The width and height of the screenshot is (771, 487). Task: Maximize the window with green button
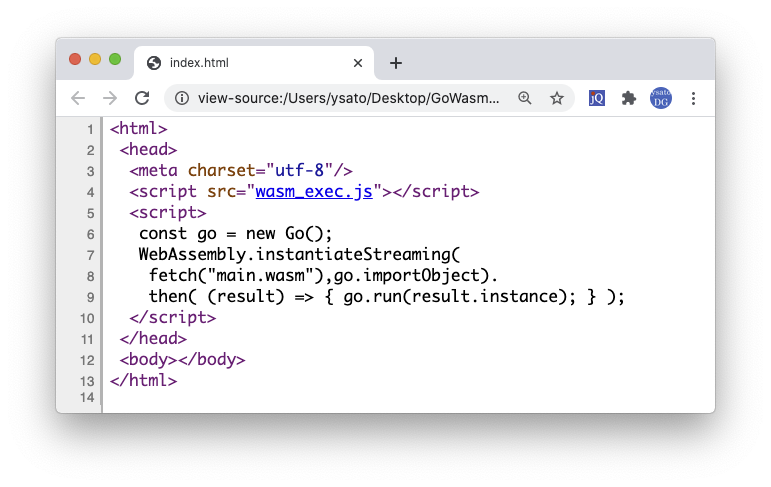(x=115, y=59)
